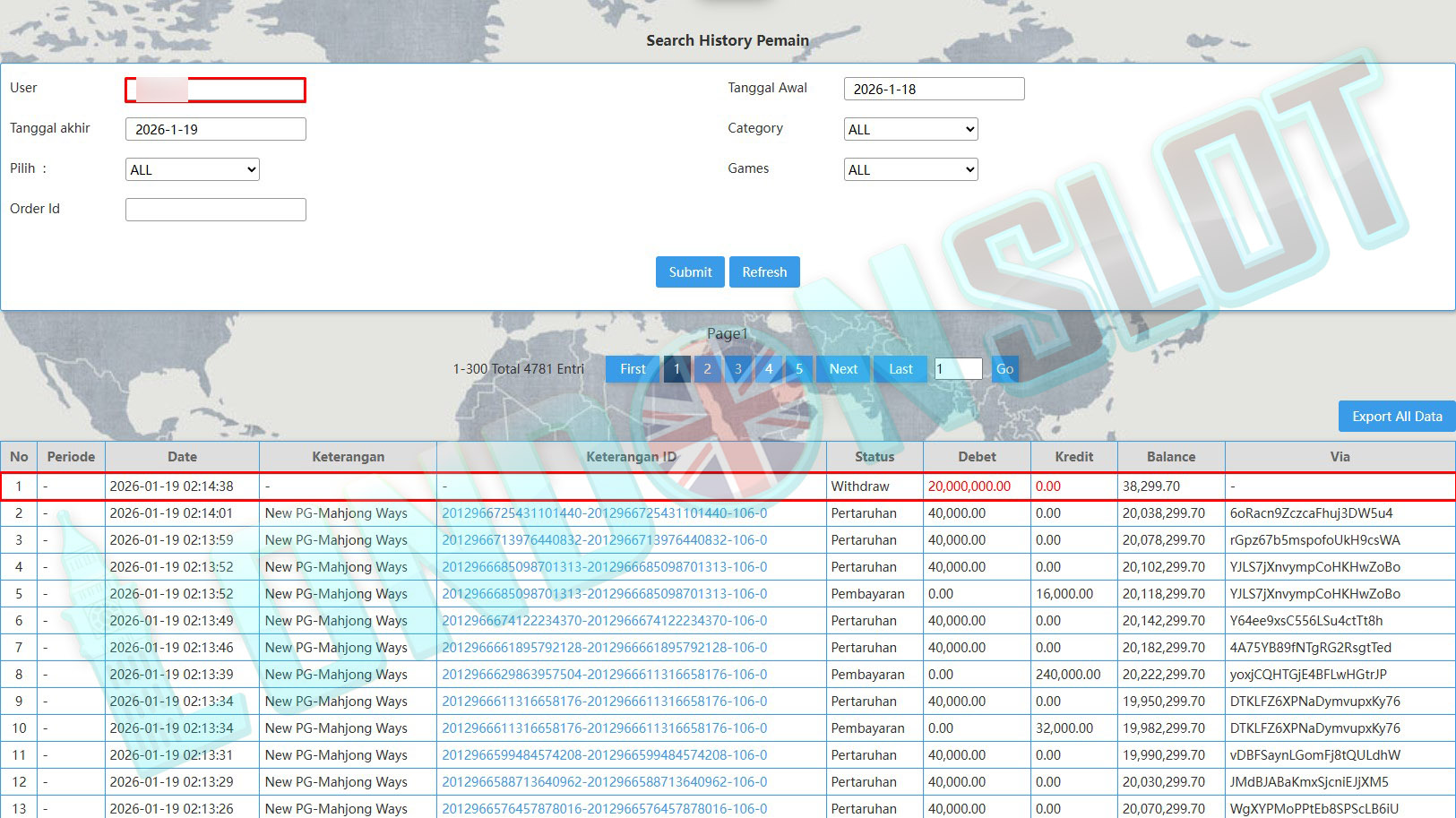Open Keterangan ID link in row 2
Screen dimensions: 1456x818
[x=604, y=513]
